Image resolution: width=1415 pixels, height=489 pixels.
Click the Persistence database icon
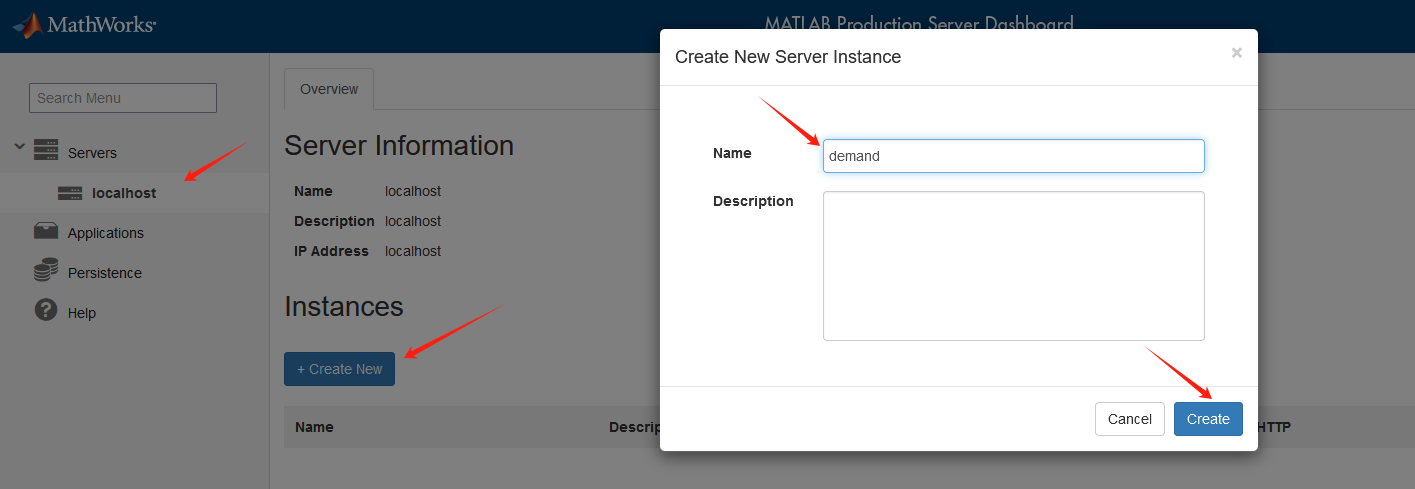(46, 271)
